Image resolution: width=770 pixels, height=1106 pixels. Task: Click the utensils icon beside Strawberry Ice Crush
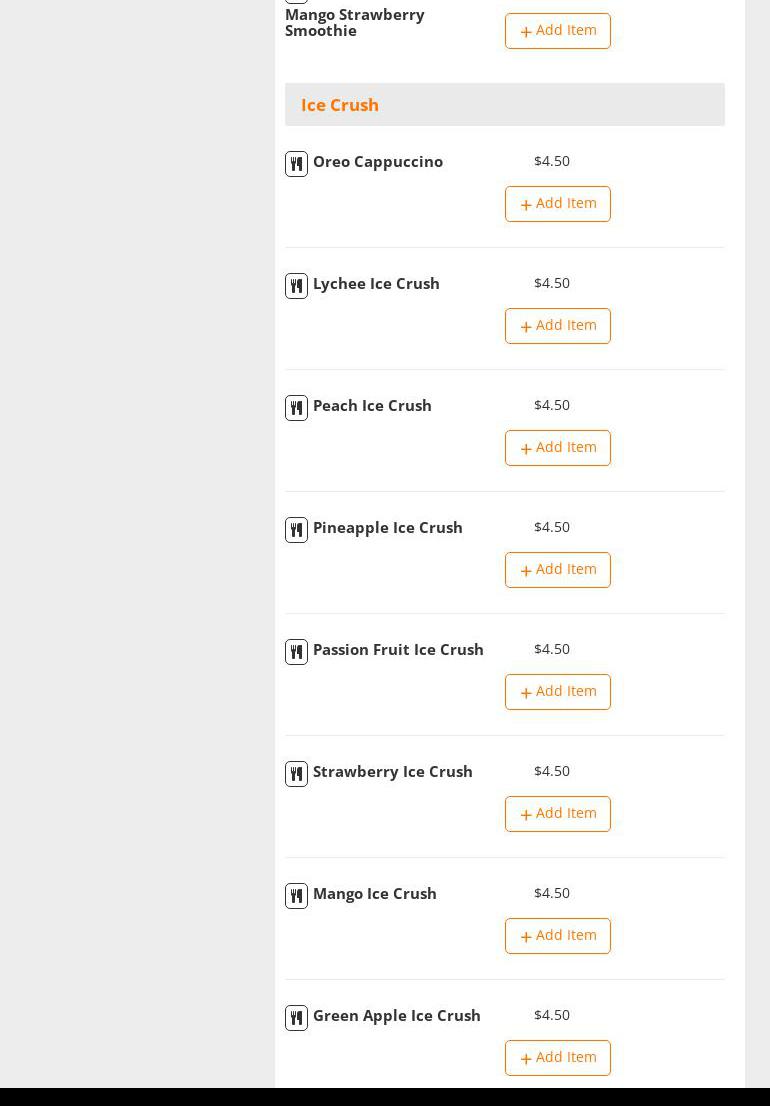pyautogui.click(x=296, y=774)
